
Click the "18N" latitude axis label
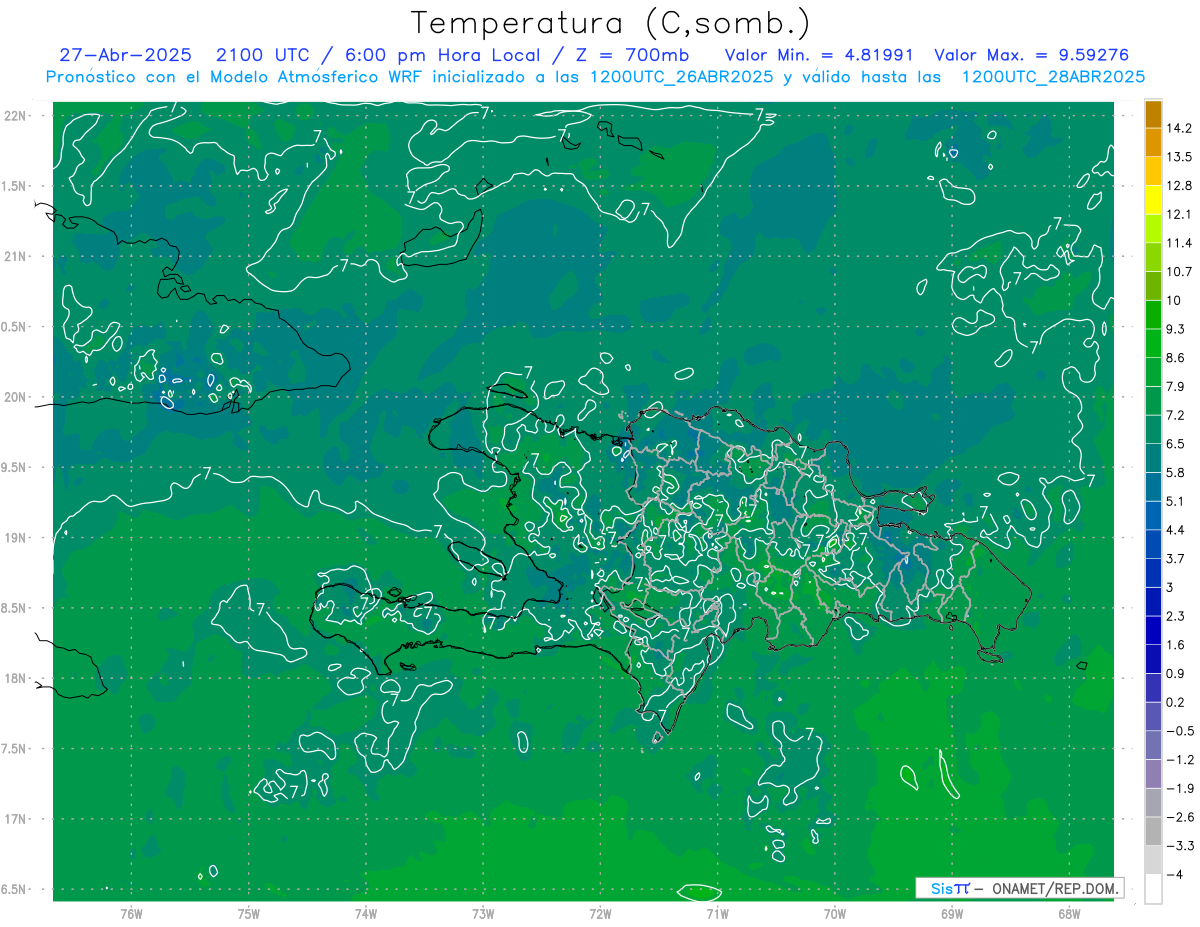pyautogui.click(x=15, y=679)
